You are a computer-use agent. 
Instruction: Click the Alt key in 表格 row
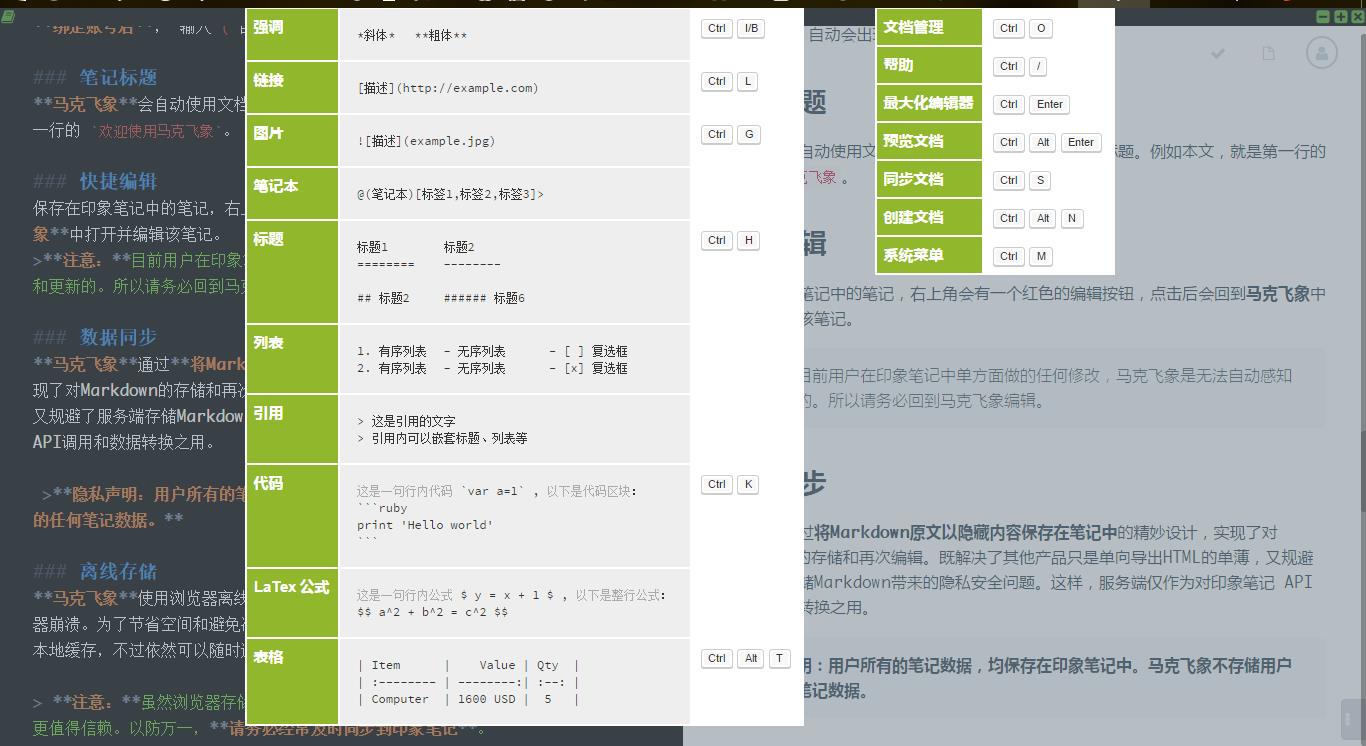[x=751, y=658]
